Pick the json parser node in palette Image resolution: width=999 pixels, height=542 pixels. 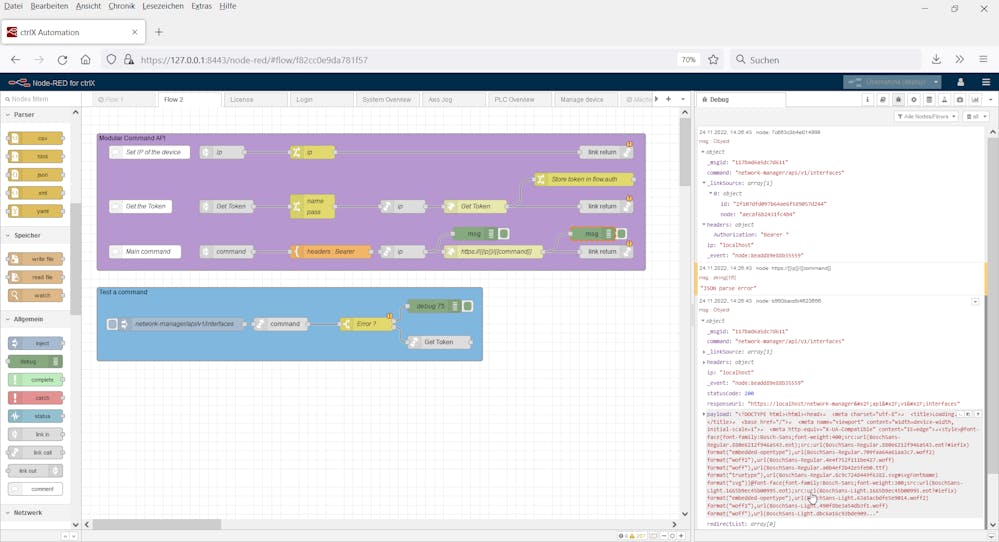(36, 175)
